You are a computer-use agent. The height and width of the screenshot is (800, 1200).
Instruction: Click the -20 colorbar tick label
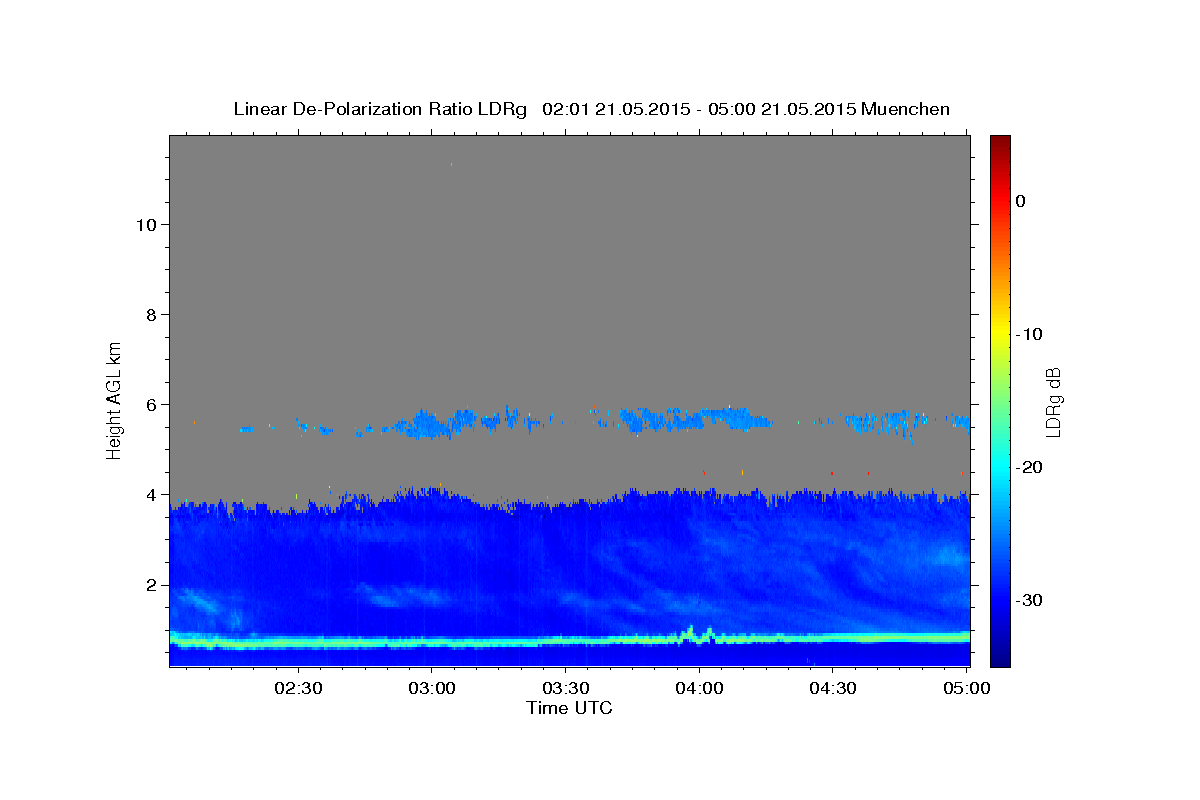pos(1030,467)
